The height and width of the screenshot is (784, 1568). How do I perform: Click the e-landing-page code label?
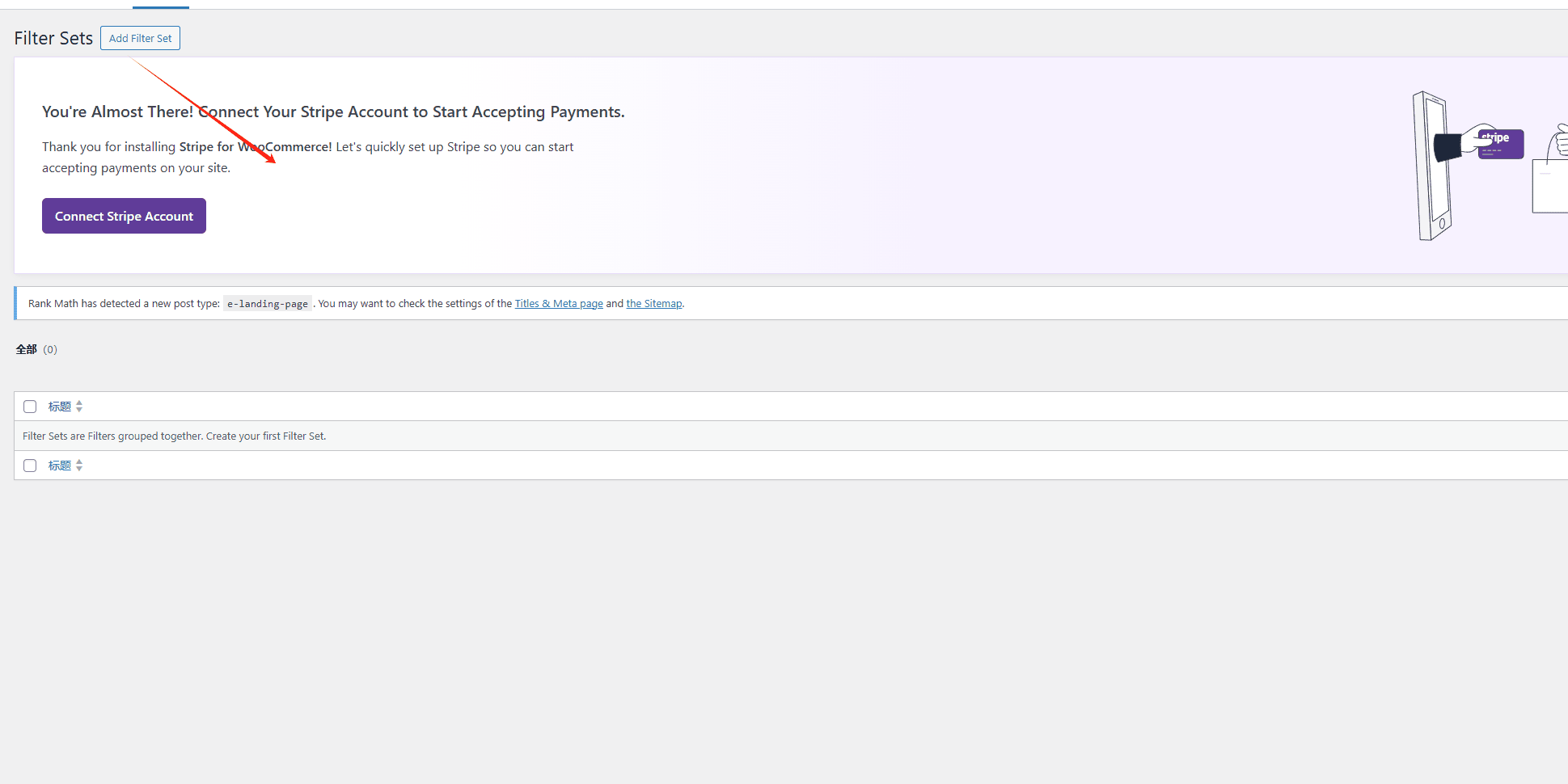pos(268,304)
